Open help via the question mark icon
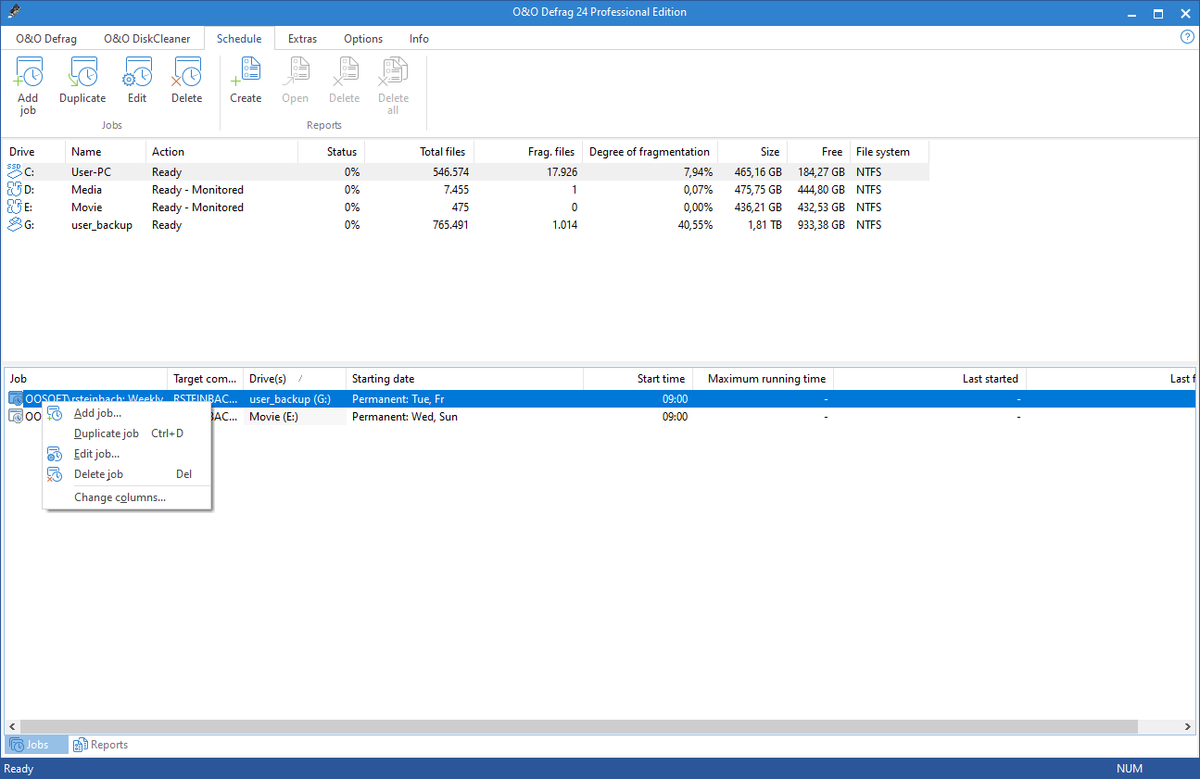Image resolution: width=1200 pixels, height=779 pixels. (1185, 38)
